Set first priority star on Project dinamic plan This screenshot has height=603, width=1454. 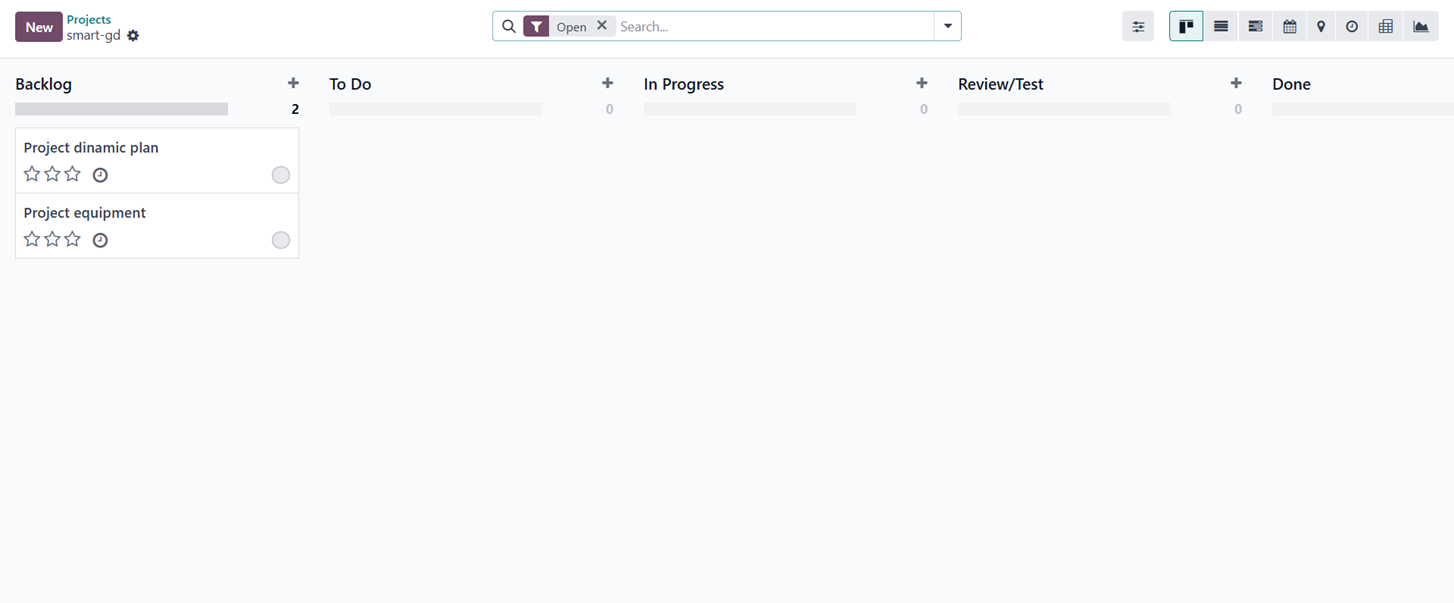(x=32, y=174)
